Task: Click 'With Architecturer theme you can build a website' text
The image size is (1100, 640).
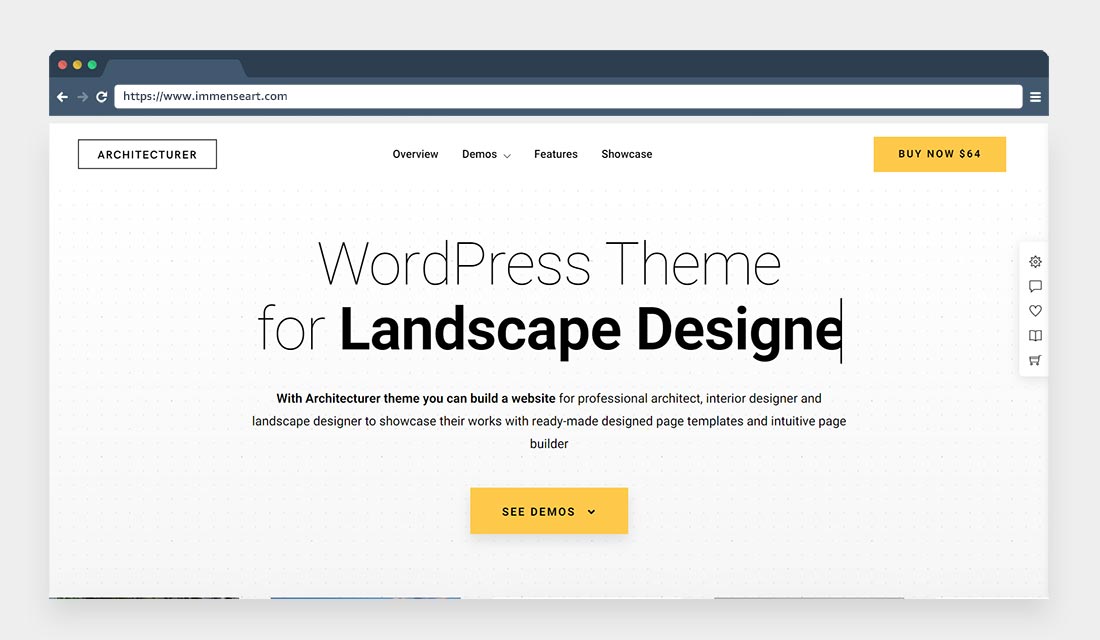Action: pos(415,399)
